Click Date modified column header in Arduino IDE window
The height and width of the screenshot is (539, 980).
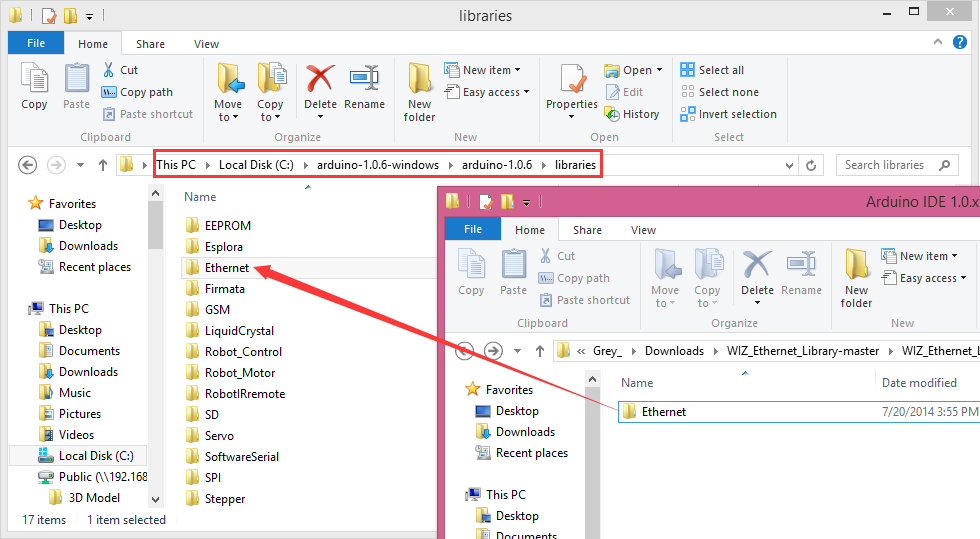click(x=919, y=383)
